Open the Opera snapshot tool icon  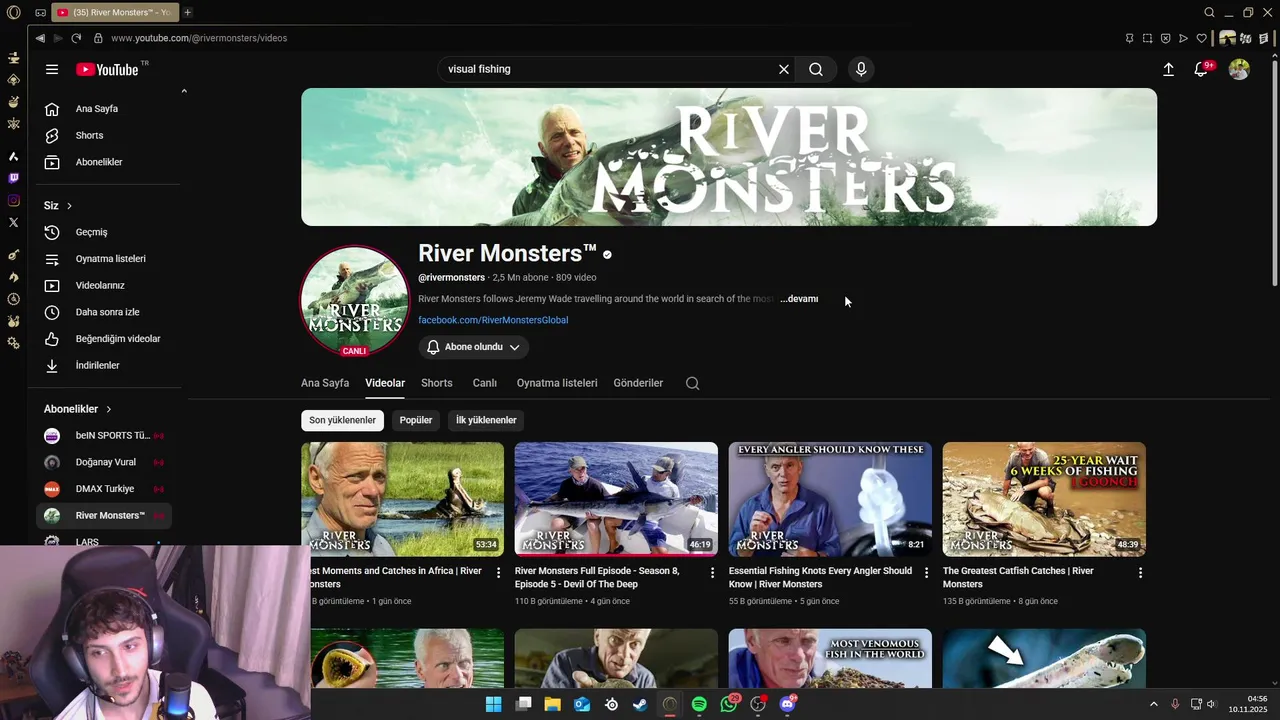click(1147, 38)
